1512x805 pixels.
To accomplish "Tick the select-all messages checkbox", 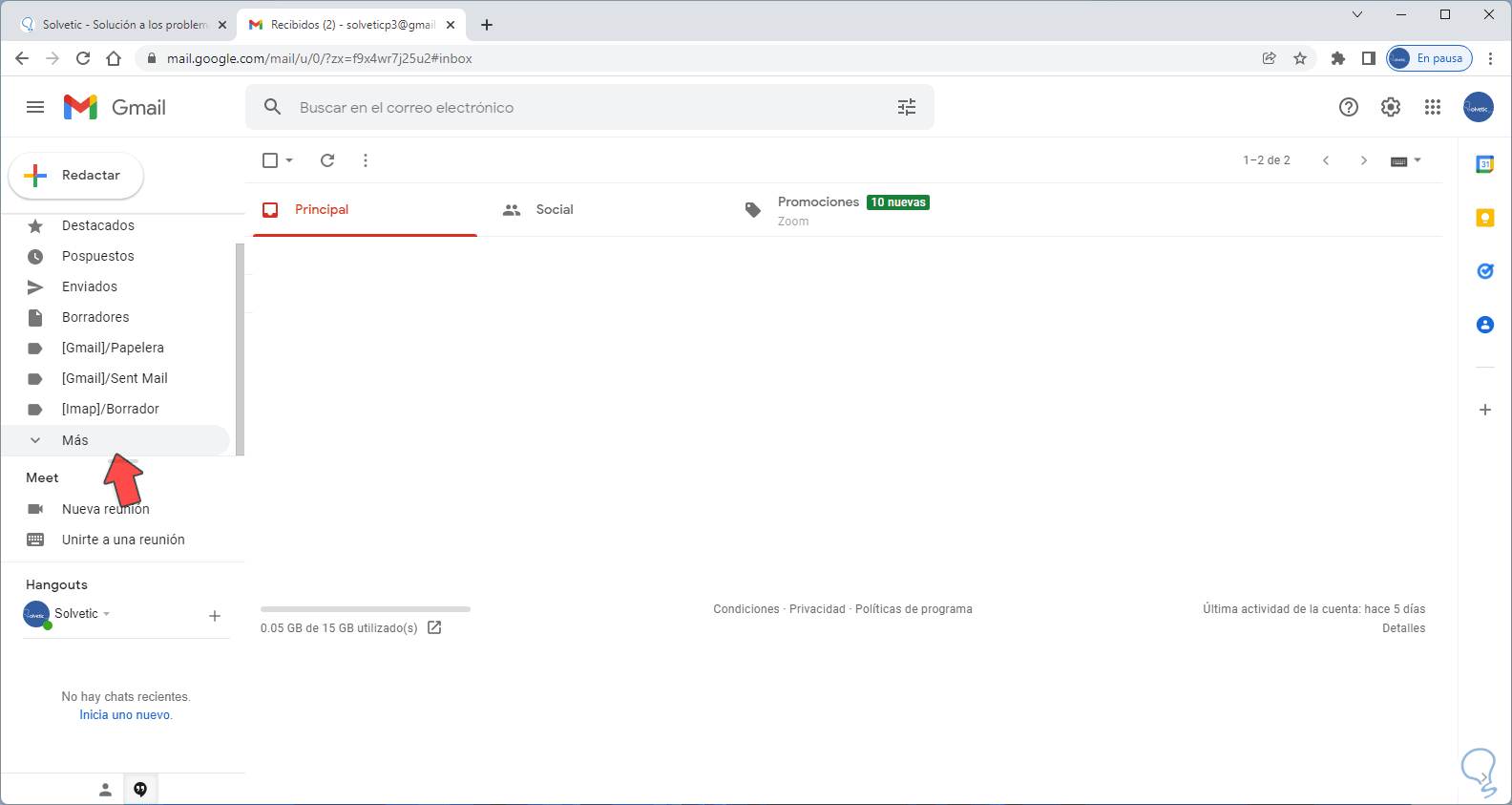I will point(270,160).
